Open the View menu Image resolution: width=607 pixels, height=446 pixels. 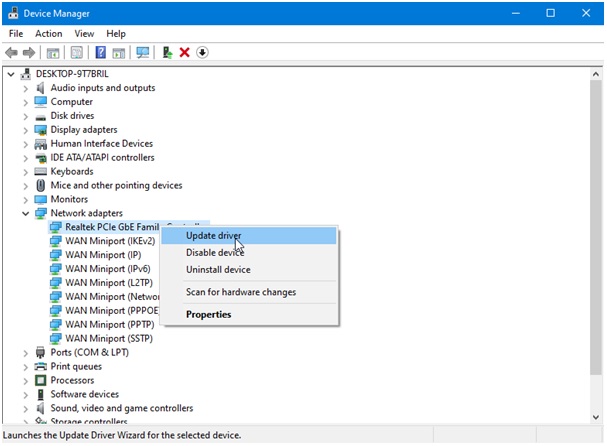click(84, 34)
